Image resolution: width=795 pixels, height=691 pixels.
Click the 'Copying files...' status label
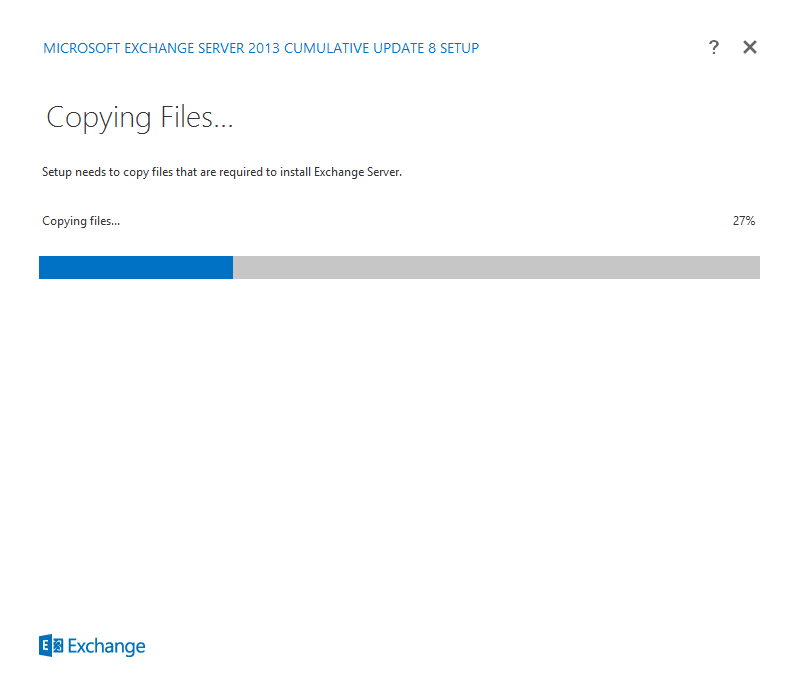point(81,221)
